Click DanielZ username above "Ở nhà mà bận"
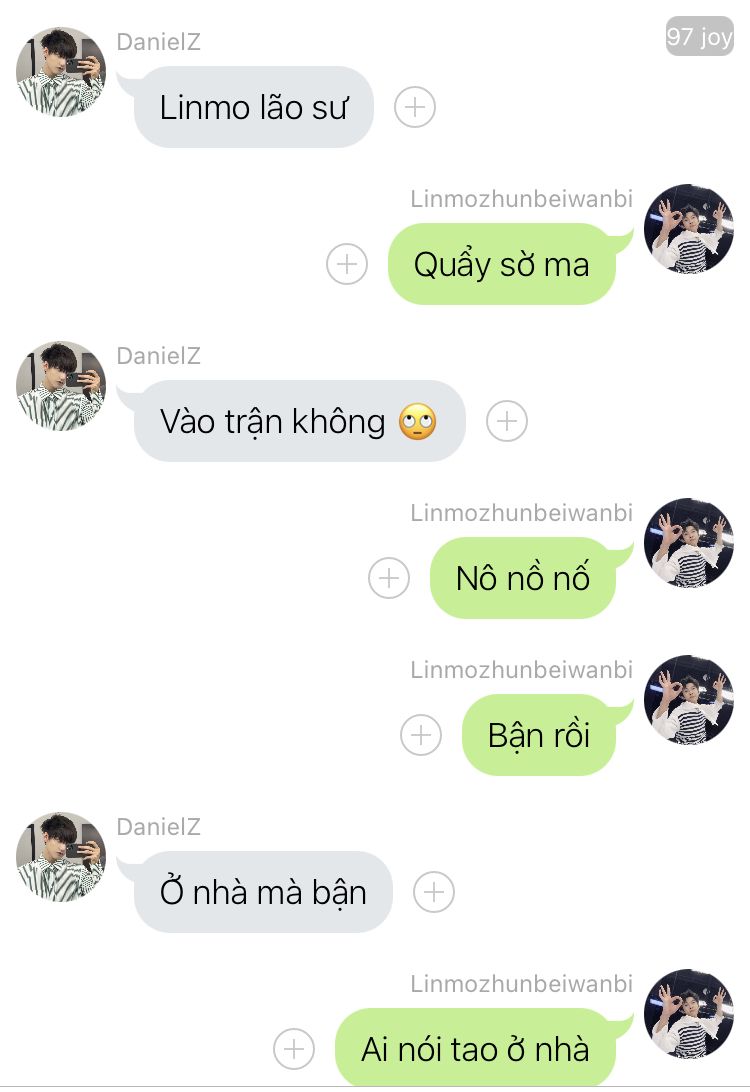750x1092 pixels. pyautogui.click(x=159, y=827)
